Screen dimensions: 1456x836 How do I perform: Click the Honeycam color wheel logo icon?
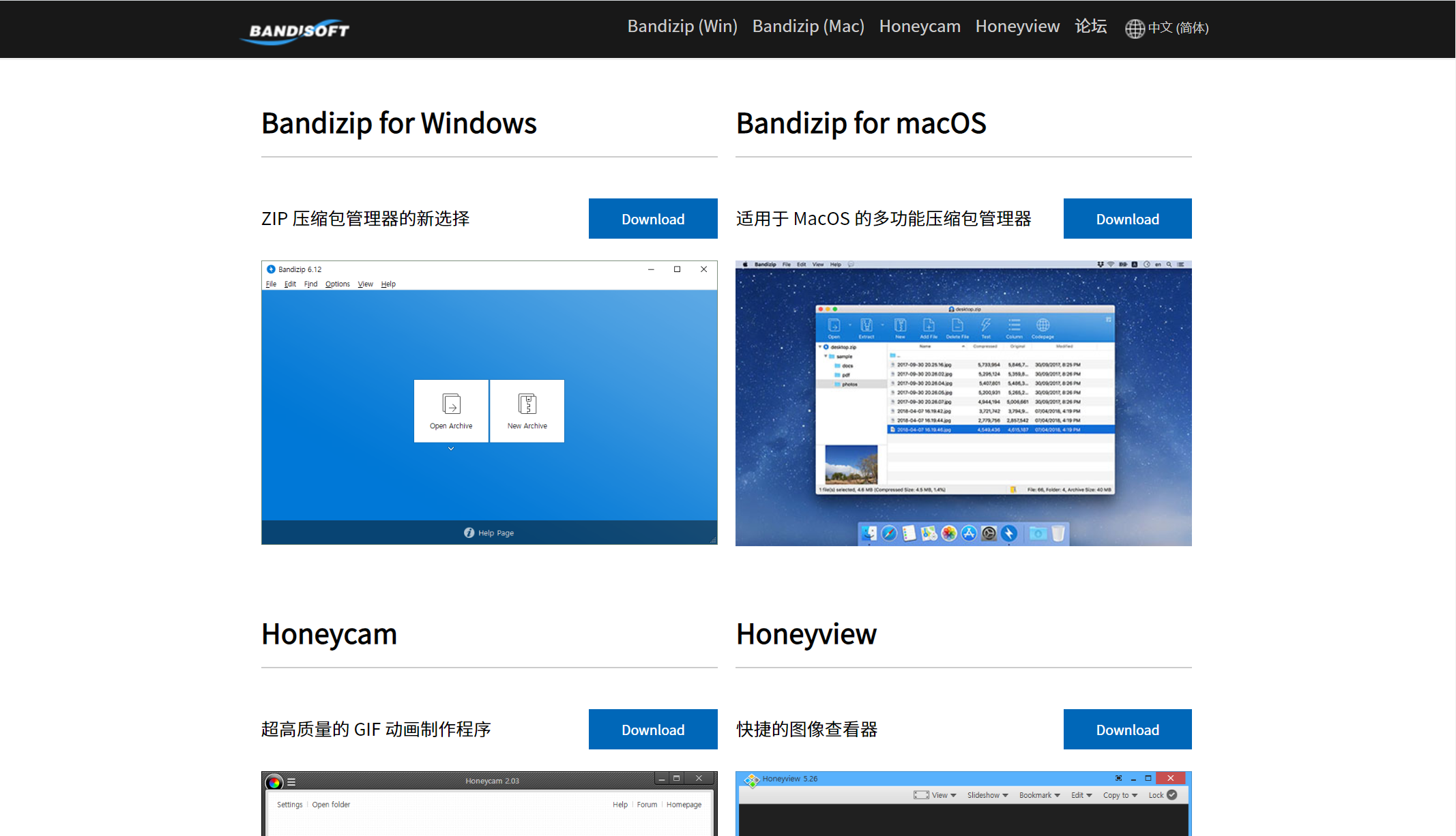coord(274,781)
